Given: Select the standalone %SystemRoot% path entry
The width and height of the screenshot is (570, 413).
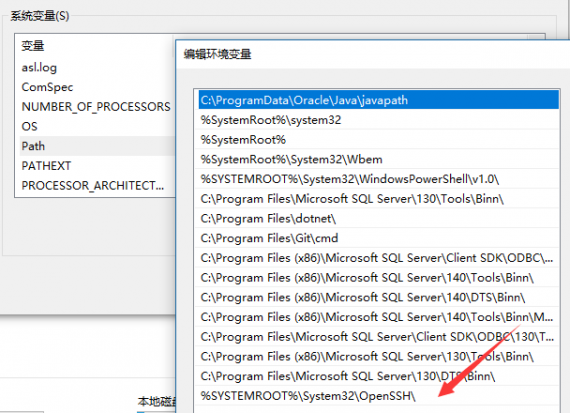Looking at the screenshot, I should 378,140.
